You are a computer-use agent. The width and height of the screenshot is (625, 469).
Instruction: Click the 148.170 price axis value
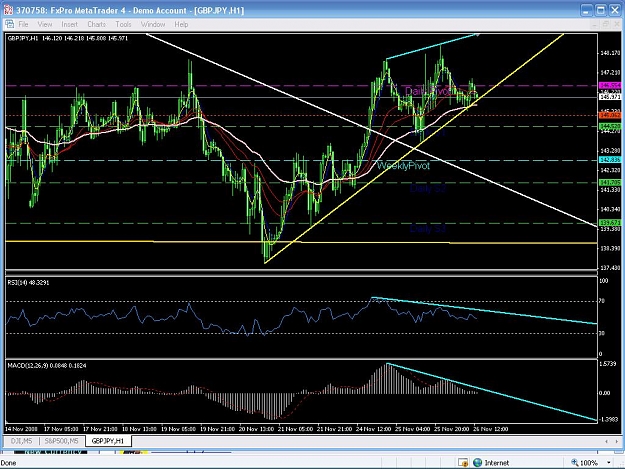tap(610, 53)
